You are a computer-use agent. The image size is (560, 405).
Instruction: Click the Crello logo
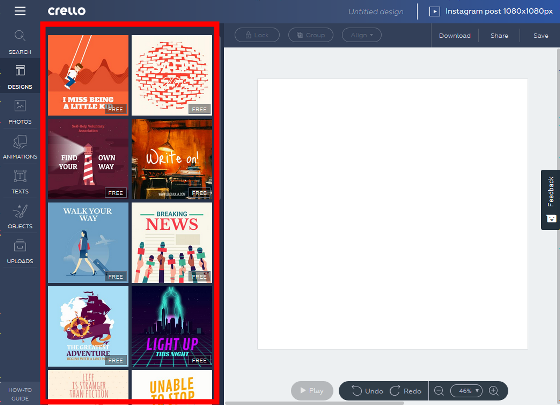(x=67, y=11)
